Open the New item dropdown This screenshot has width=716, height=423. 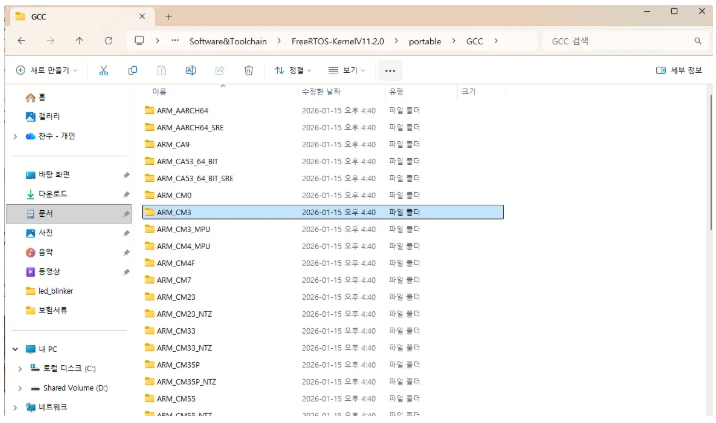tap(47, 70)
